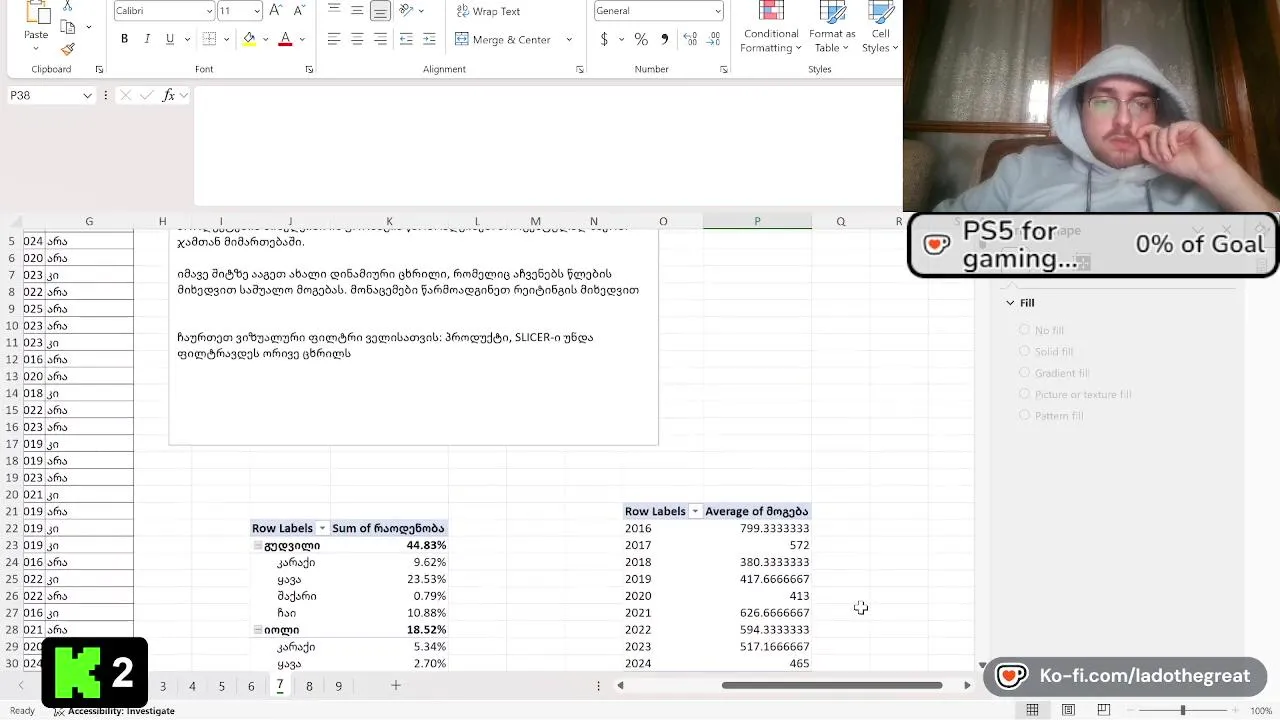Screen dimensions: 1280x720
Task: Click the Insert Function fx icon
Action: coord(168,95)
